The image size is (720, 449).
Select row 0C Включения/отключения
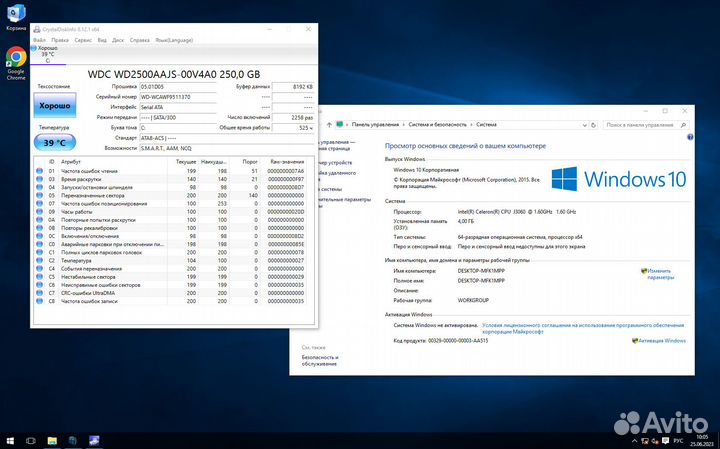coord(170,236)
